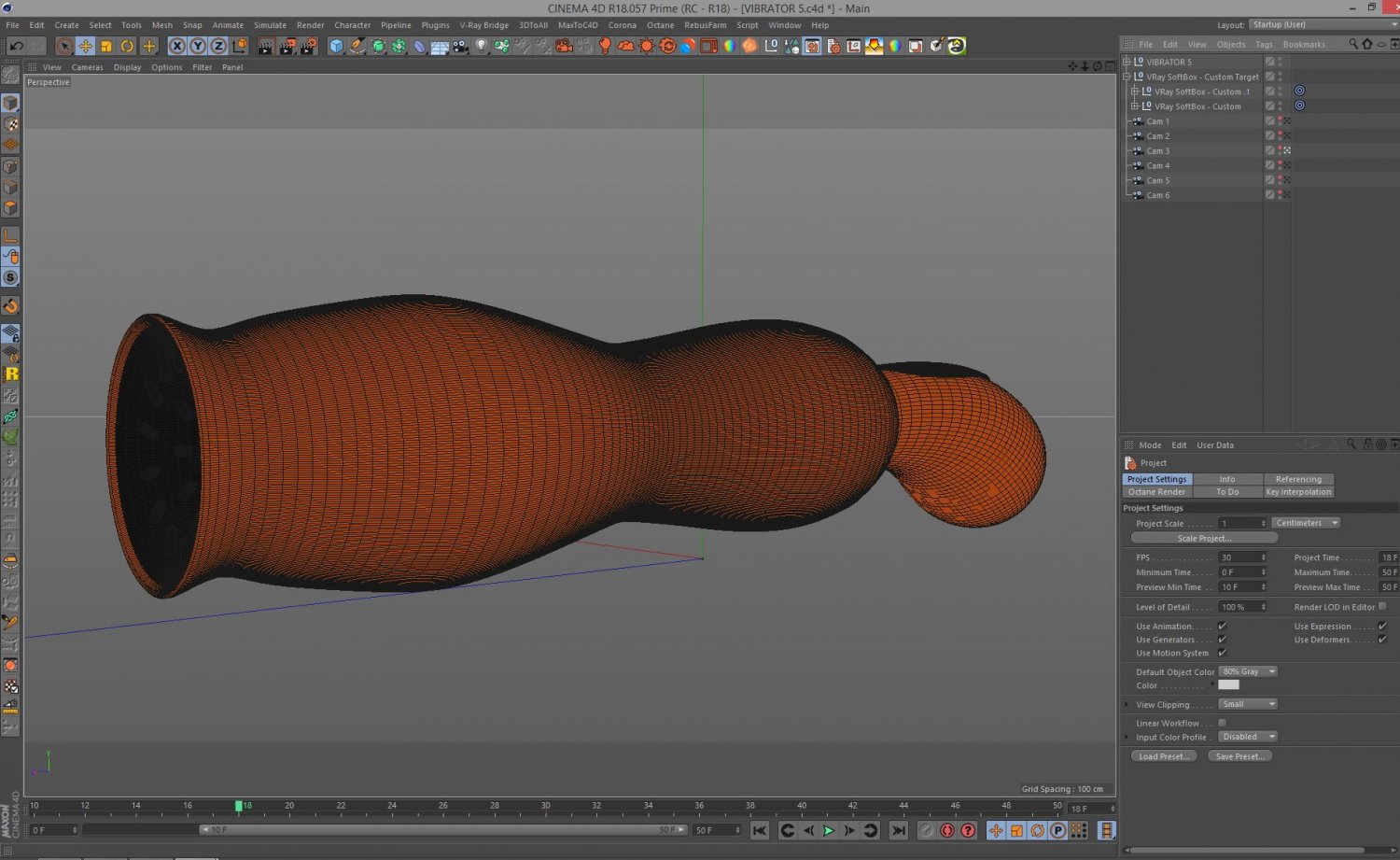Jump to end of animation
This screenshot has width=1400, height=860.
898,830
